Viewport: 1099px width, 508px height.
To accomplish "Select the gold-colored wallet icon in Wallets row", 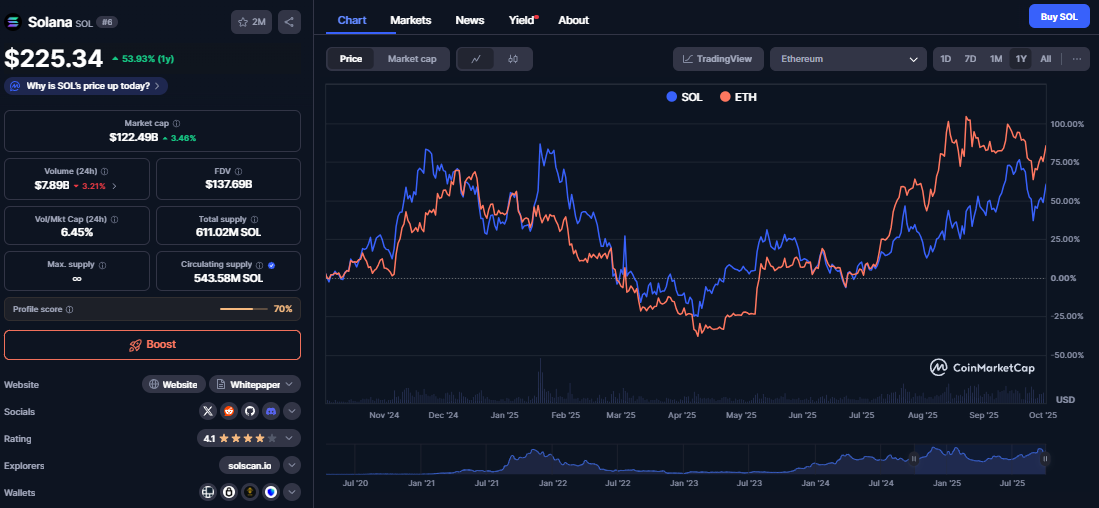I will coord(250,493).
